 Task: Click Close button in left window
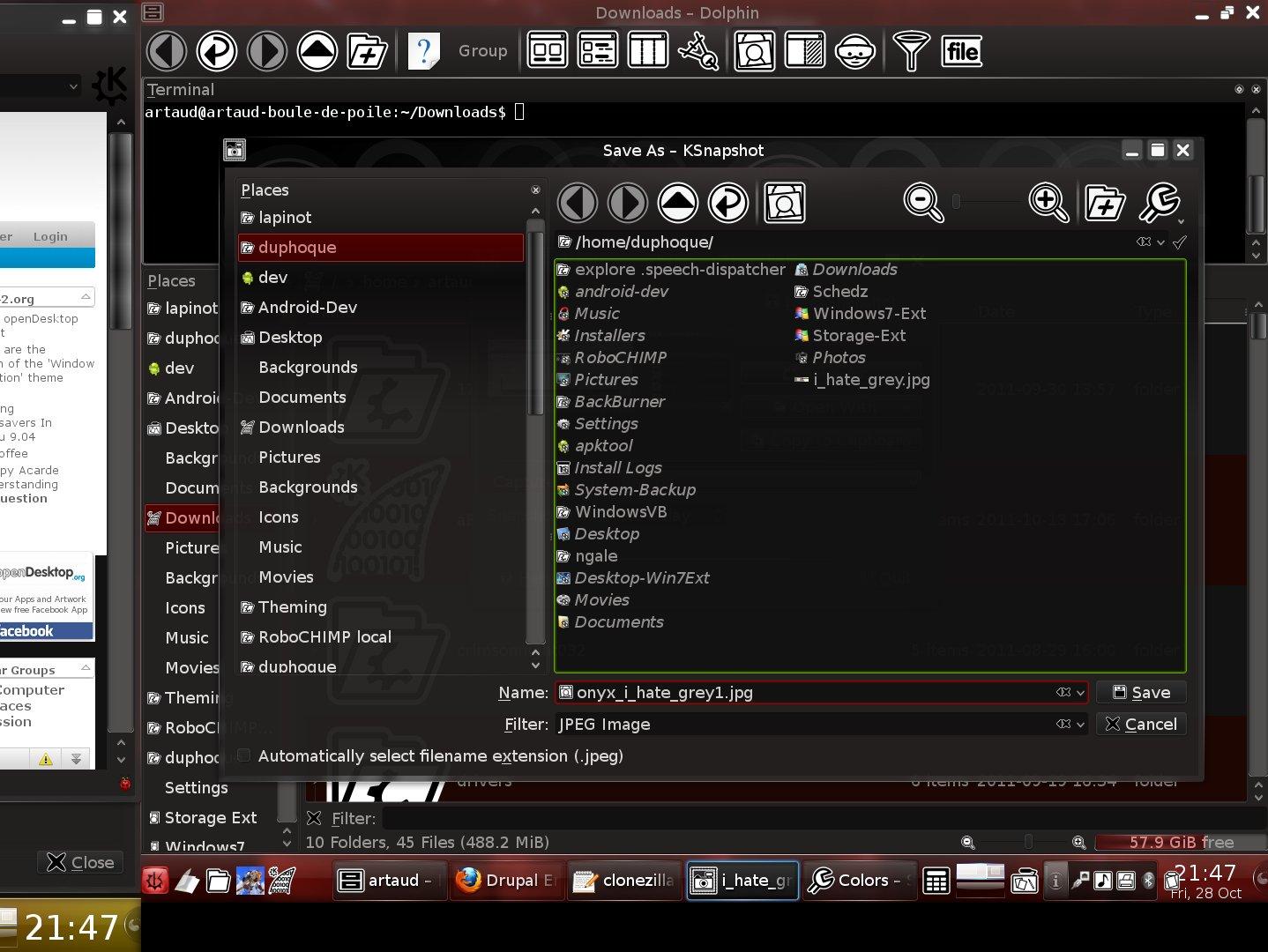80,862
